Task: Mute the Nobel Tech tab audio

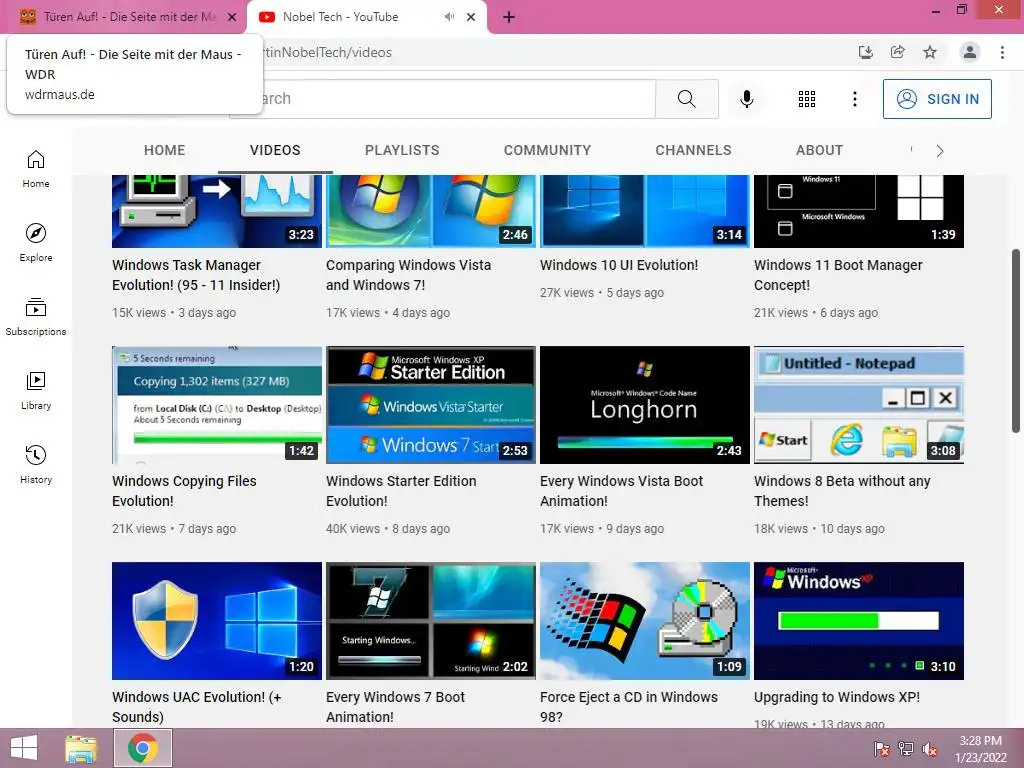Action: coord(449,17)
